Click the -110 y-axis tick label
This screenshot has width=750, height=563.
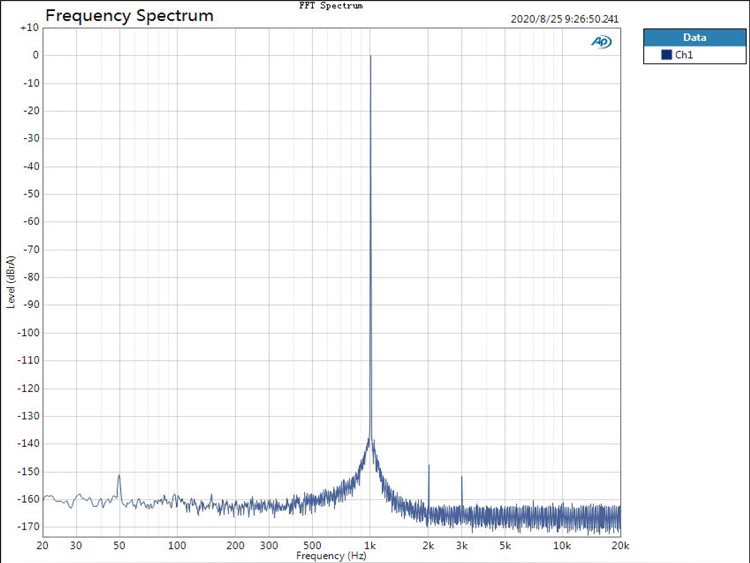(28, 361)
